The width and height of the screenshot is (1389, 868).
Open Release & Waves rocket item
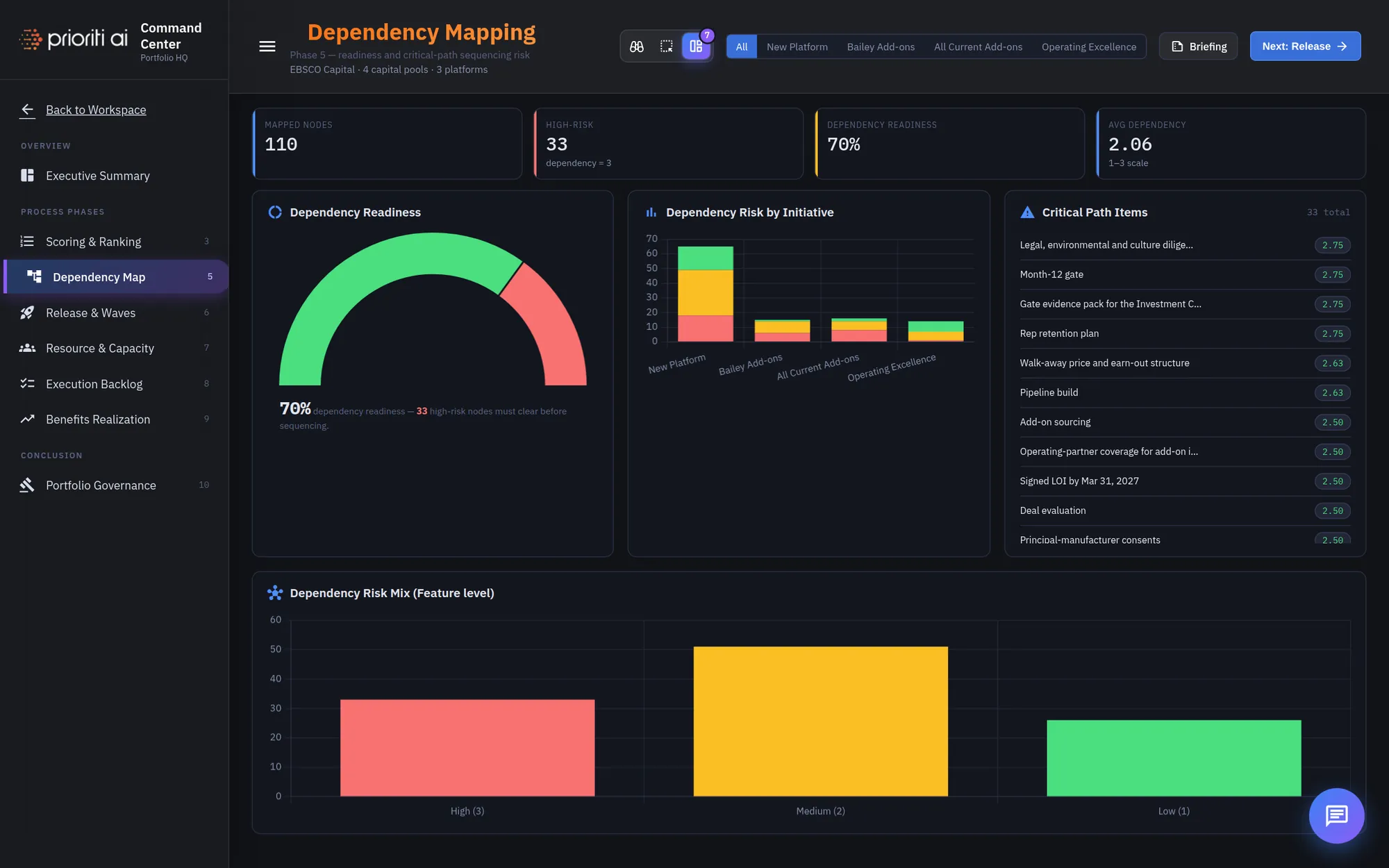(115, 312)
